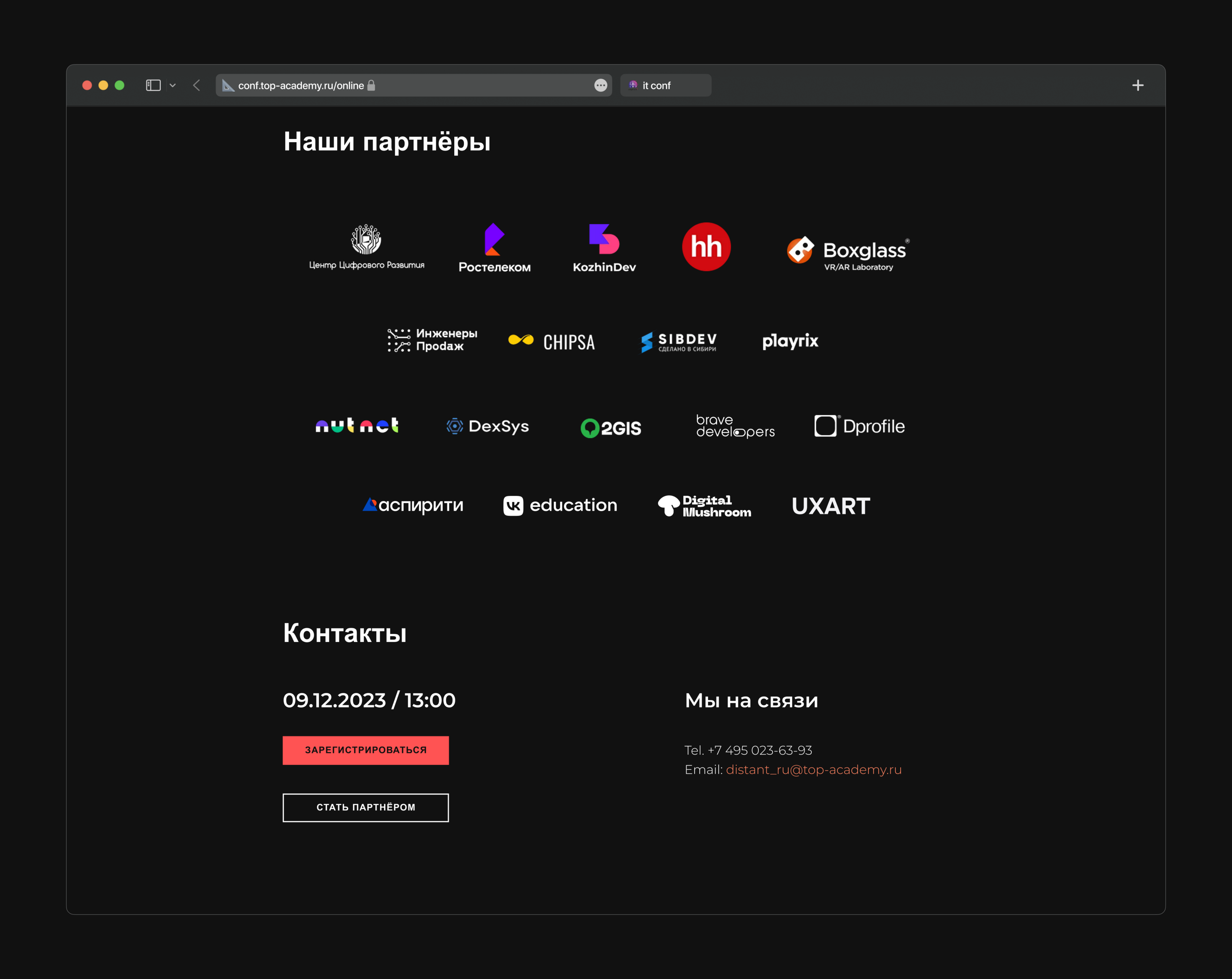Click the Digital Mushroom logo
The height and width of the screenshot is (979, 1232).
705,506
